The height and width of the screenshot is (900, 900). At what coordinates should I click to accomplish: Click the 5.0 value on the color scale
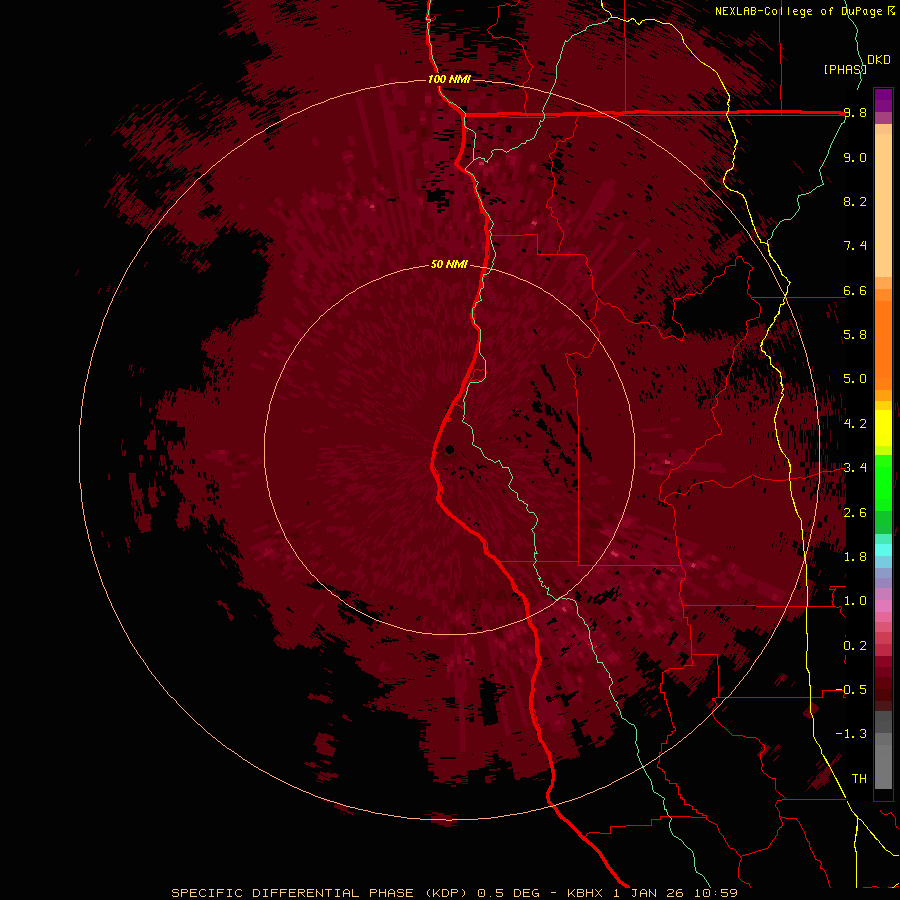855,379
